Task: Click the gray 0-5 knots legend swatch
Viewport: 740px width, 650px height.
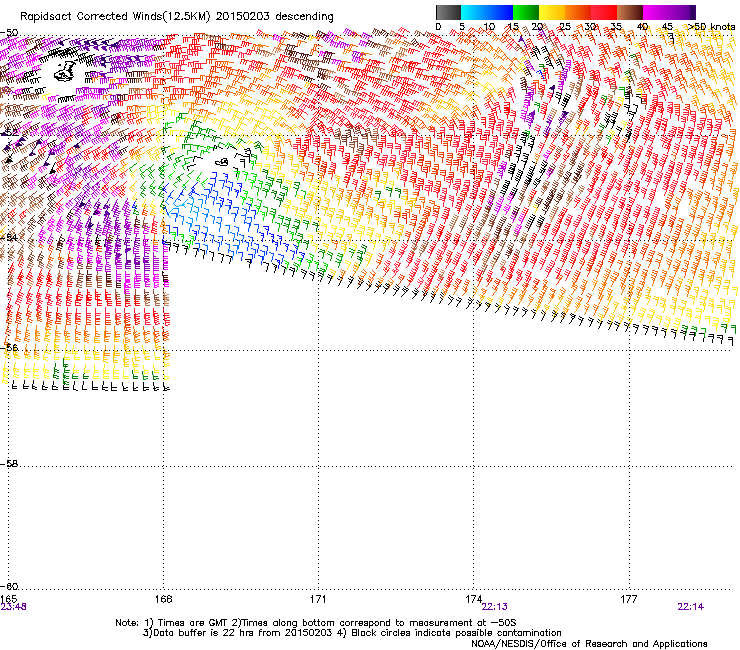Action: point(448,12)
